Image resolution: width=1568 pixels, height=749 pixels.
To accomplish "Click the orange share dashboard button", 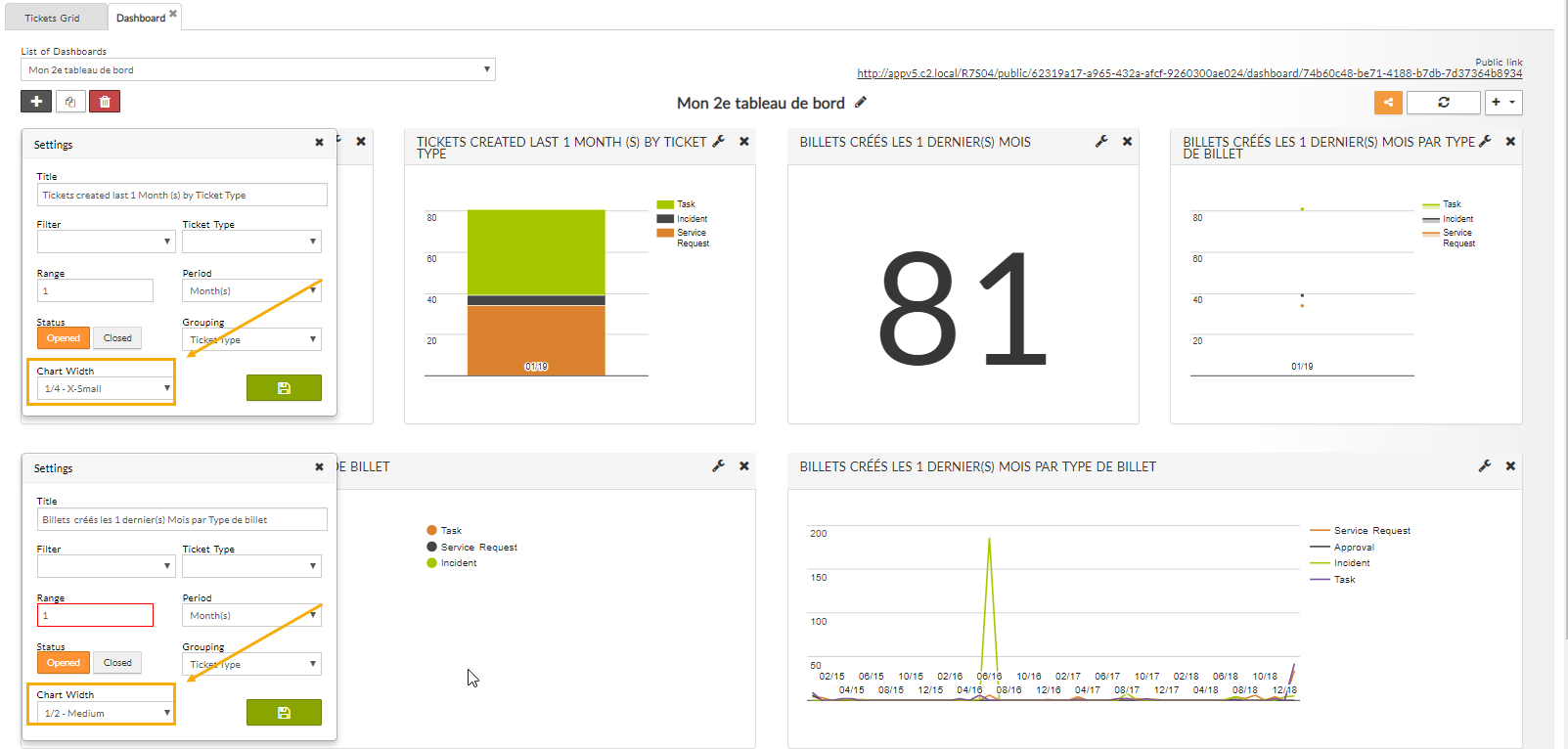I will point(1388,103).
